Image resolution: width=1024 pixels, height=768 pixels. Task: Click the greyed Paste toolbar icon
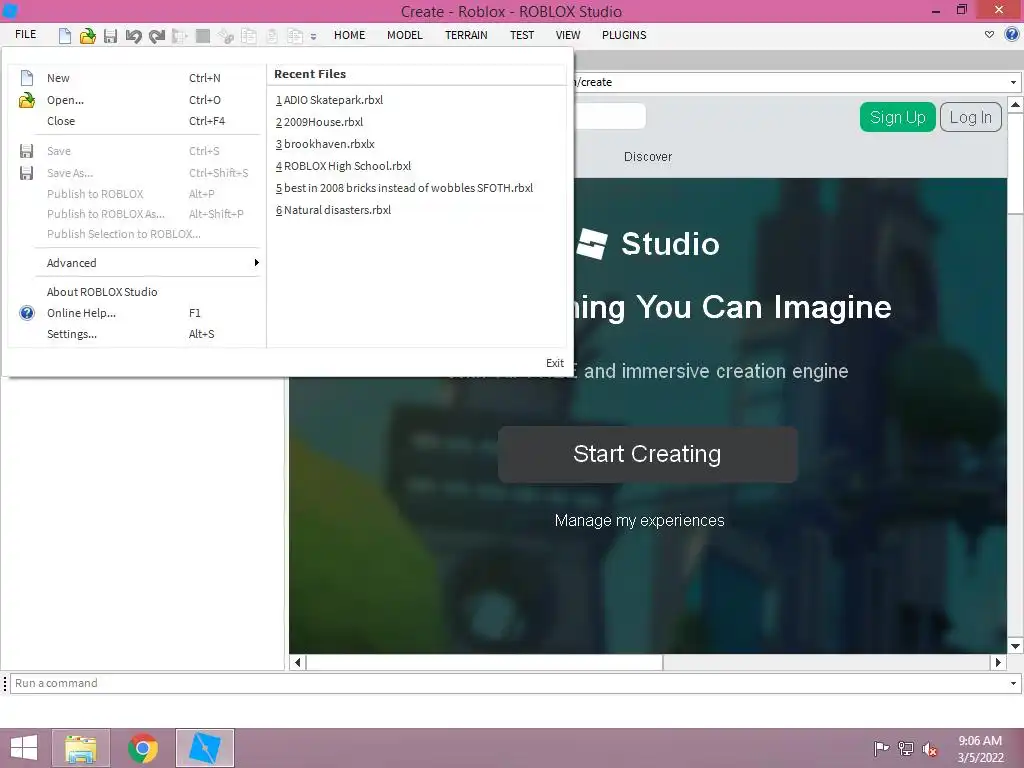(272, 35)
